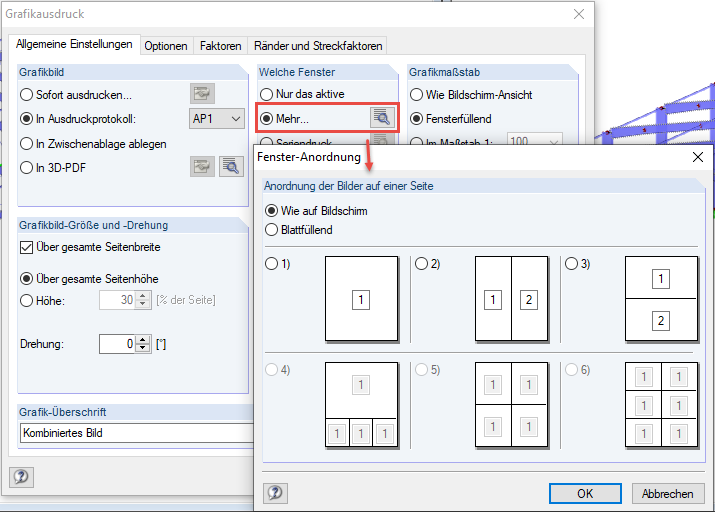Click Abbrechen button
The width and height of the screenshot is (715, 512).
[667, 493]
